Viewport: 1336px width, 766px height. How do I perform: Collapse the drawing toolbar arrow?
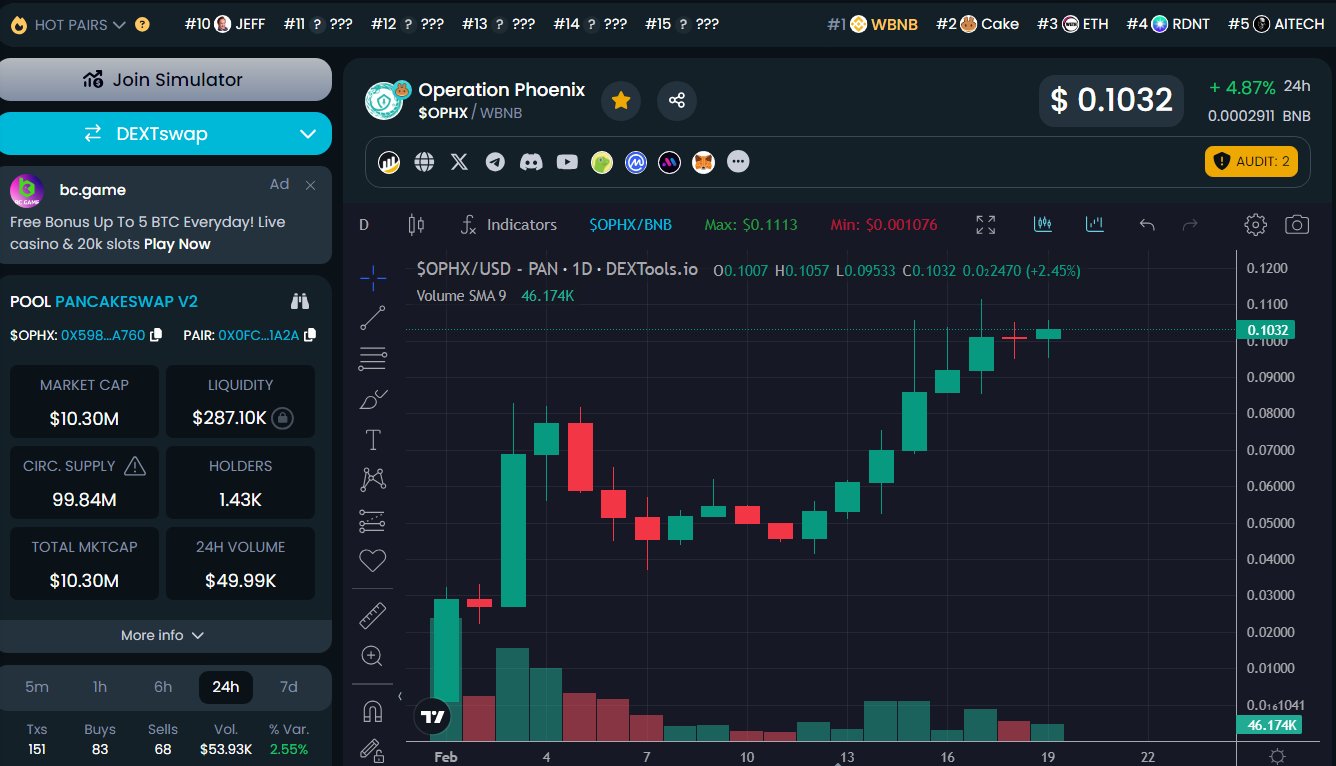pyautogui.click(x=400, y=696)
